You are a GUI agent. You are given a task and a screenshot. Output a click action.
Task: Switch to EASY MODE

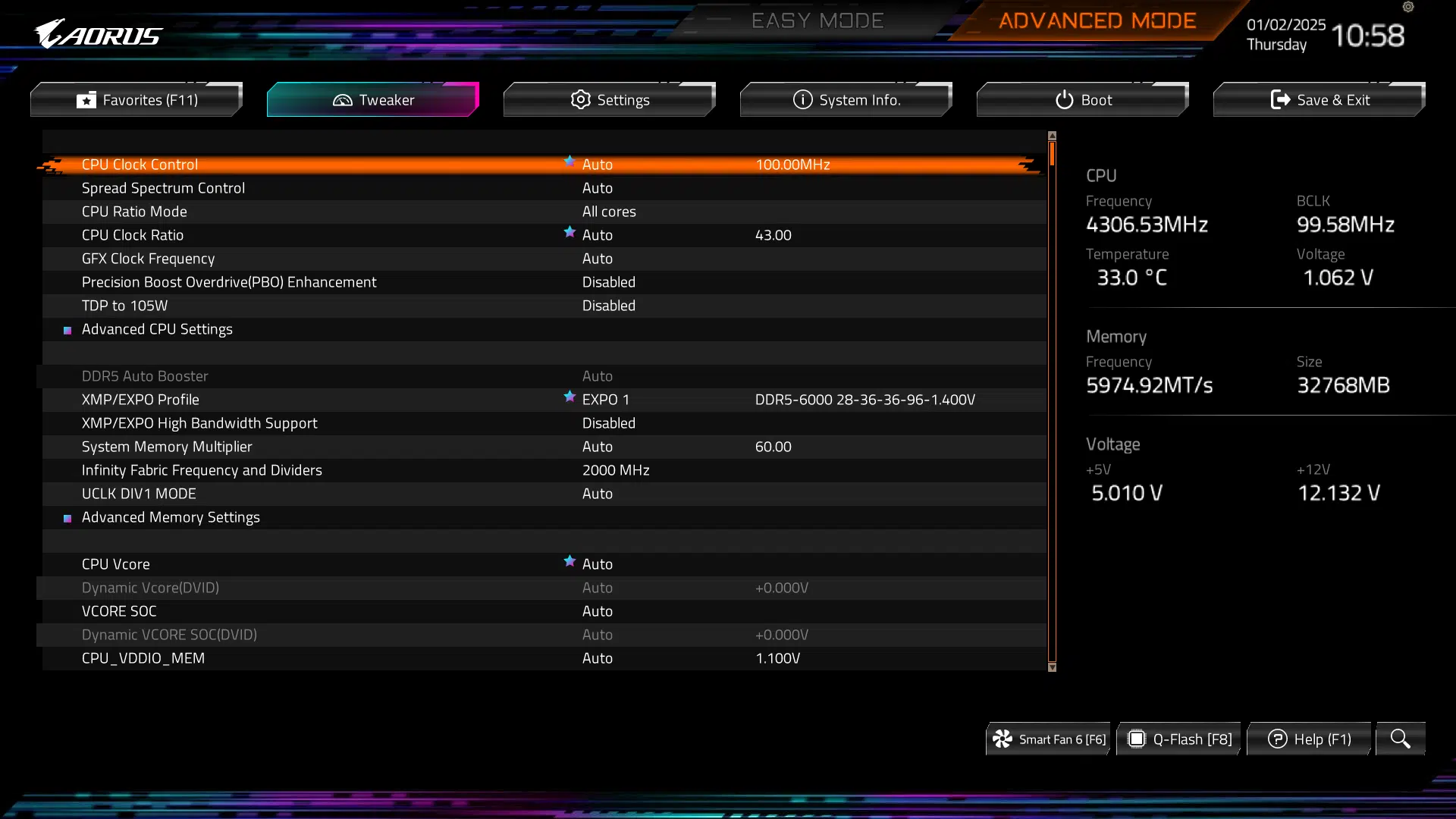point(817,20)
